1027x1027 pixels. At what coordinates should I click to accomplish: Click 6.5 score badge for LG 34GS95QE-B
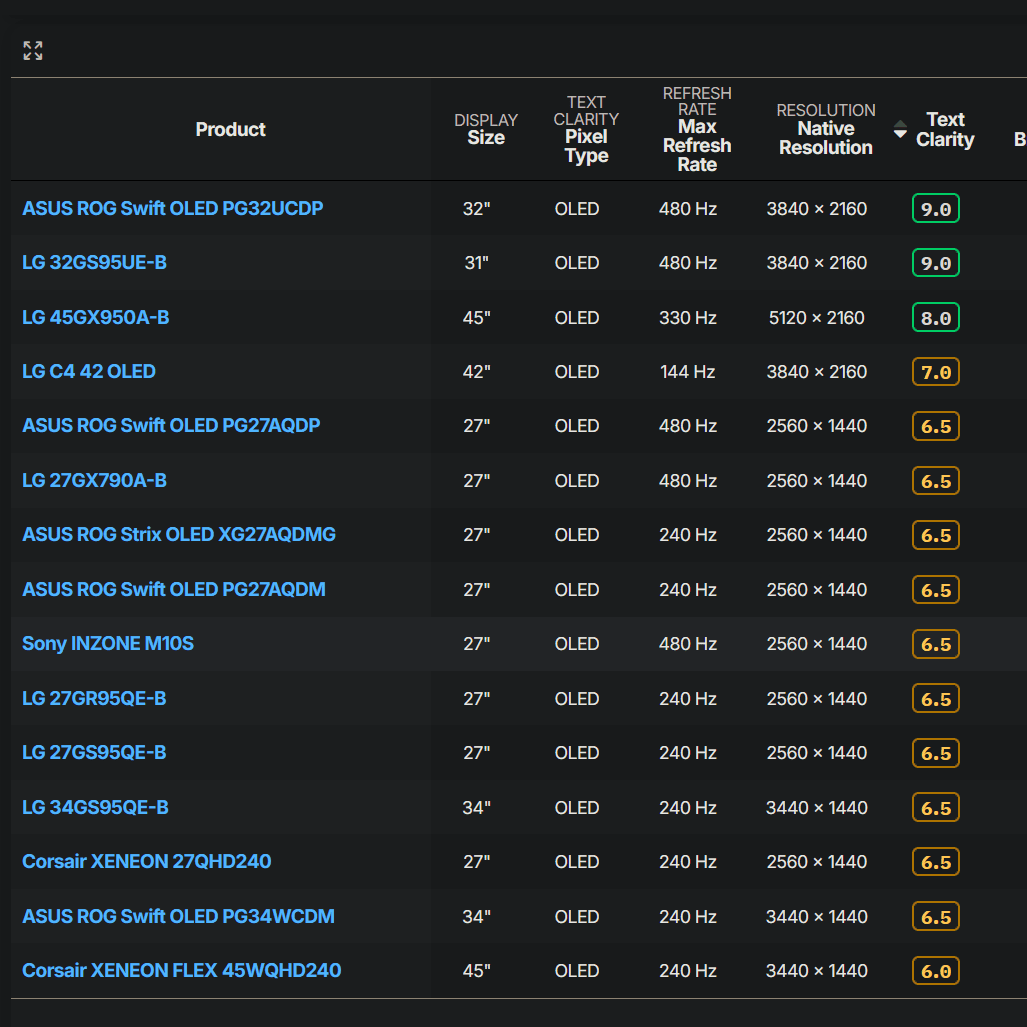(935, 808)
